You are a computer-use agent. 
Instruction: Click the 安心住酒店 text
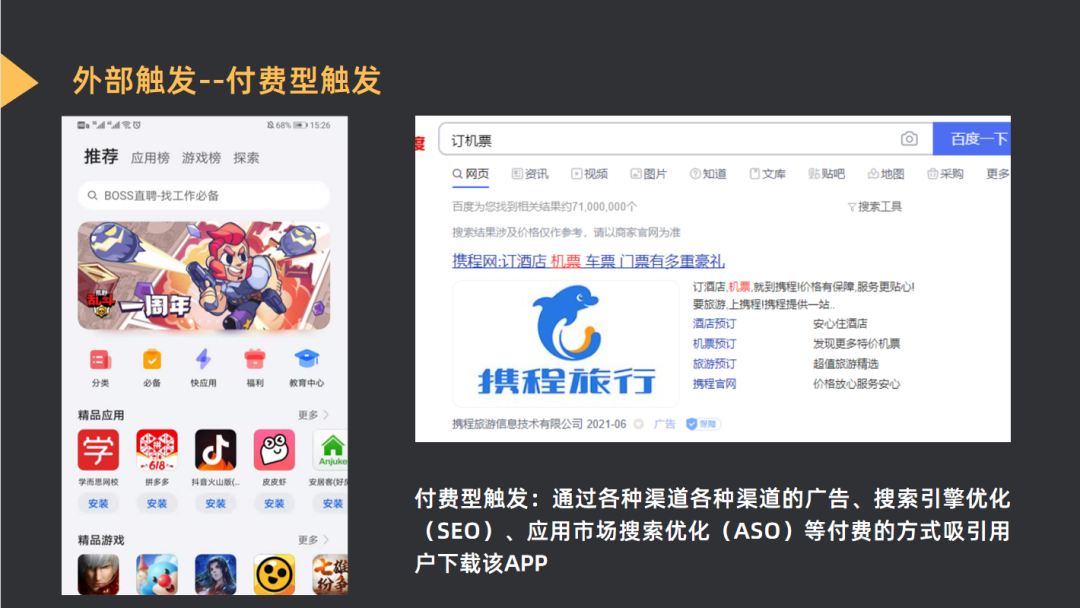(840, 324)
